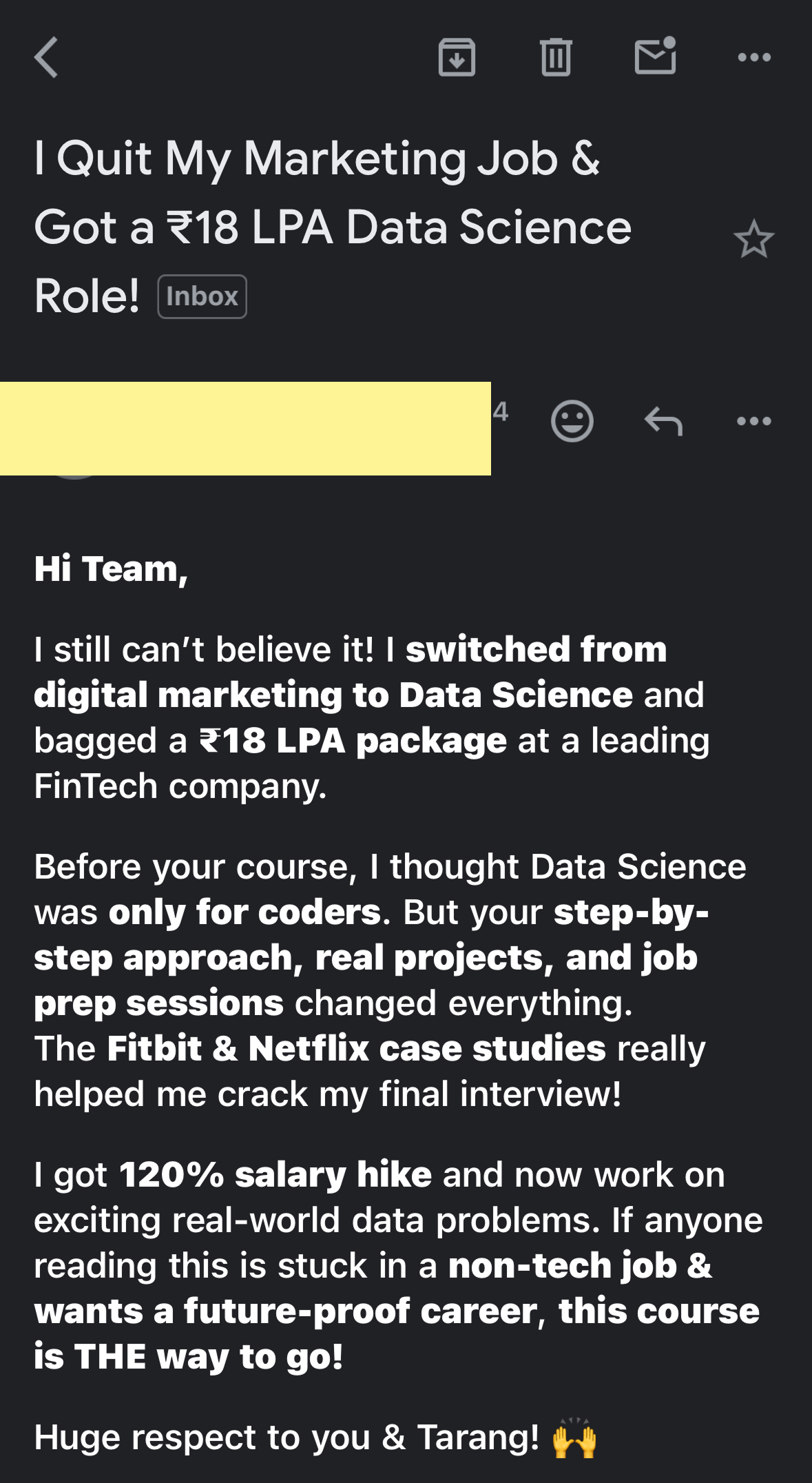Viewport: 812px width, 1483px height.
Task: Mark the email as unread
Action: 655,57
